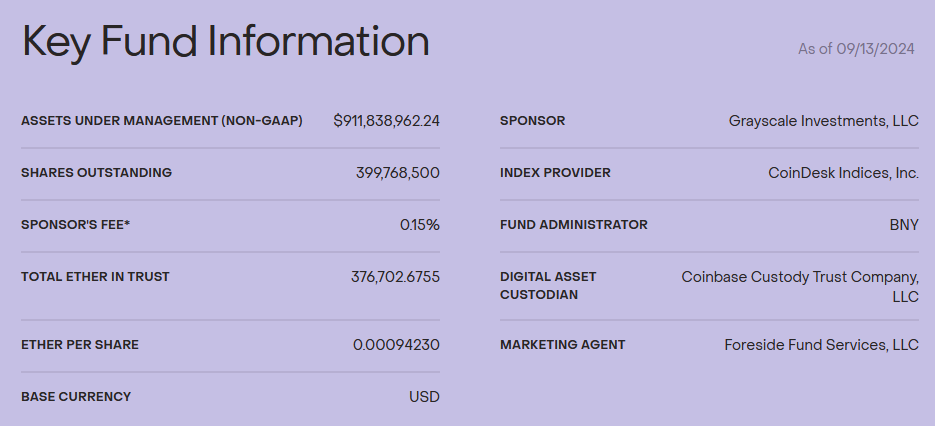Image resolution: width=935 pixels, height=426 pixels.
Task: Click the Sponsor's Fee* label
Action: coord(75,225)
